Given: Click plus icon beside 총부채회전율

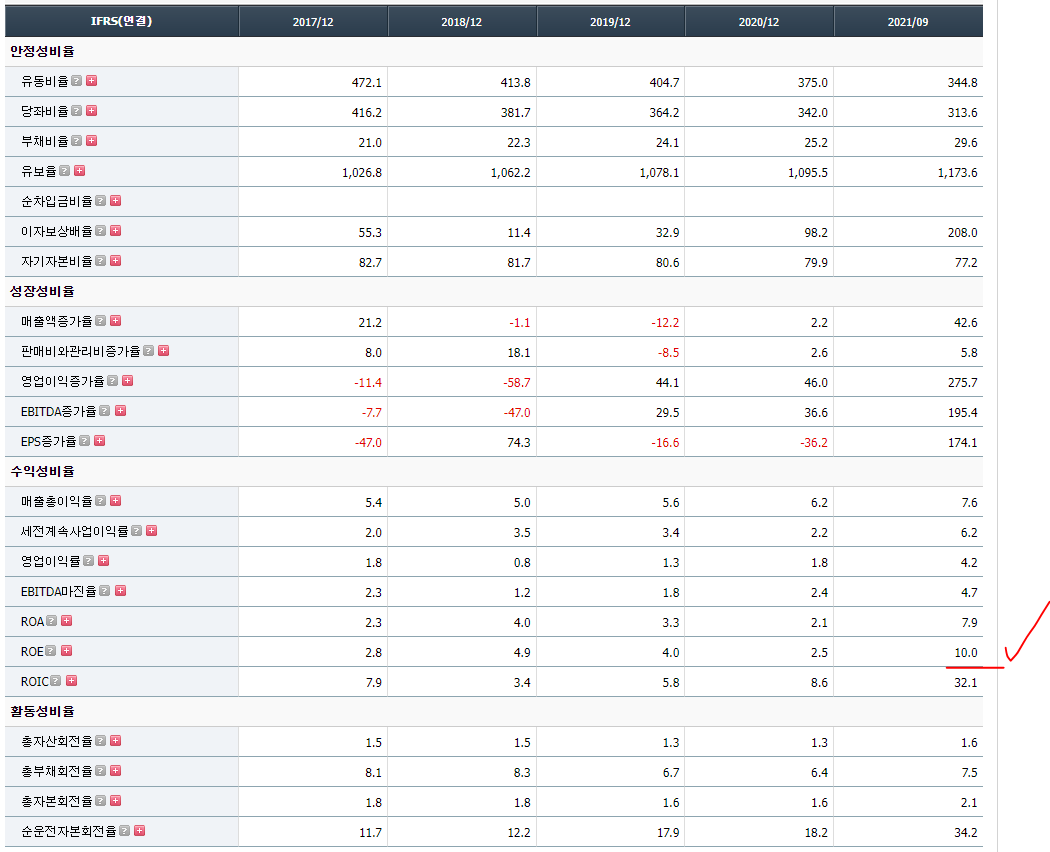Looking at the screenshot, I should pos(116,771).
